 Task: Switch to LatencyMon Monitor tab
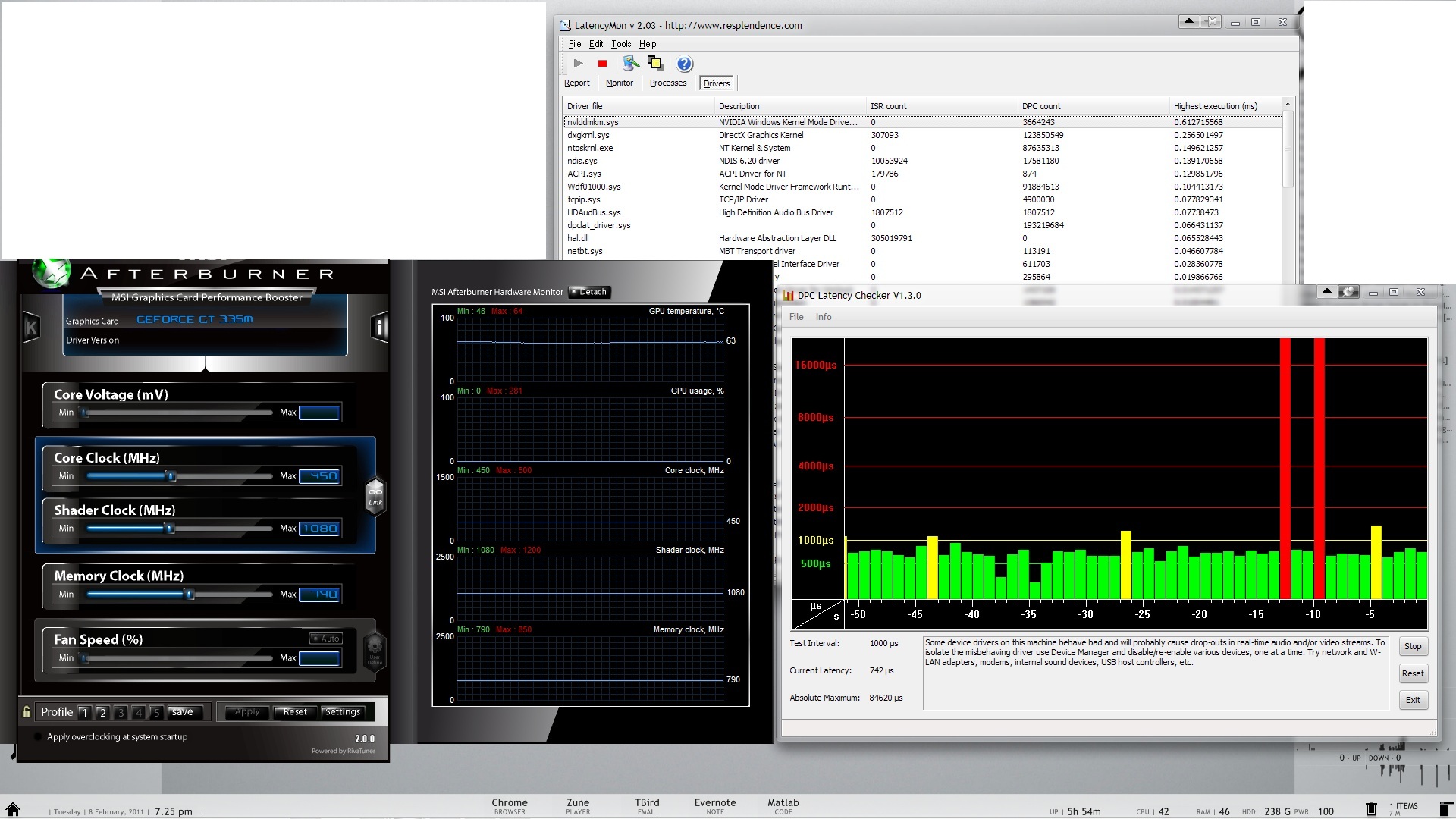pyautogui.click(x=619, y=83)
